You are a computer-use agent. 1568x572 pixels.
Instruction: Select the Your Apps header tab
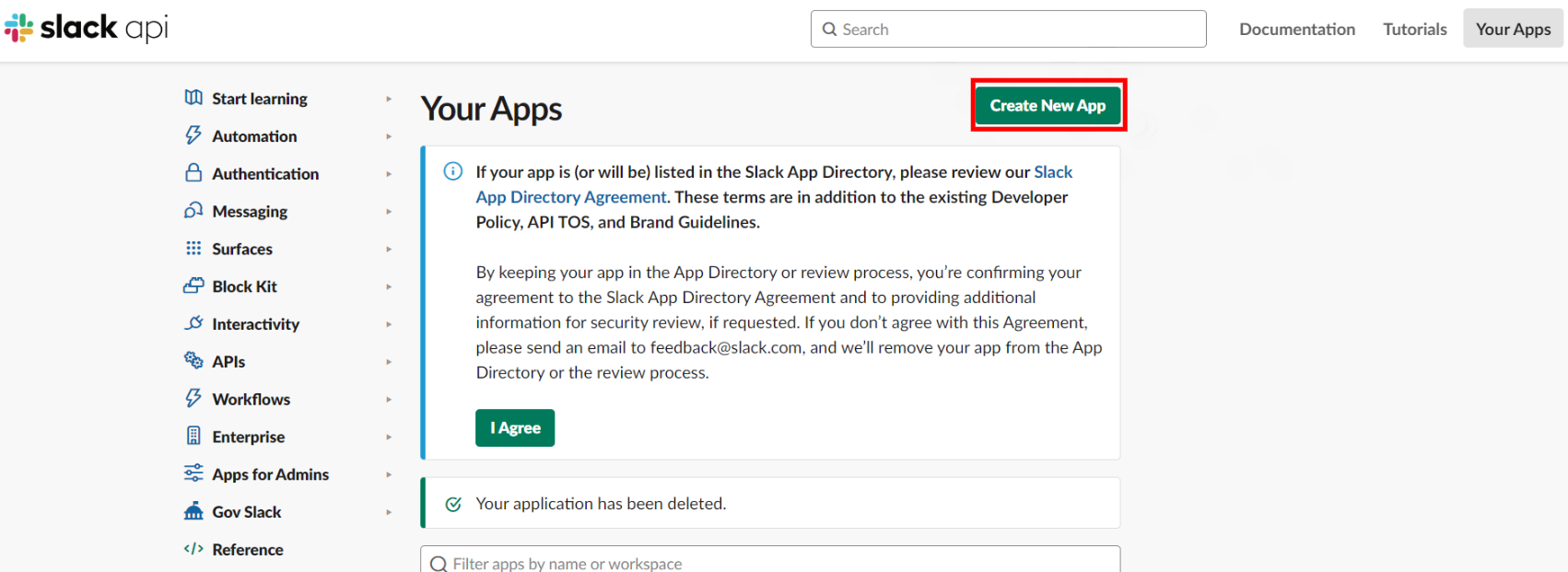tap(1513, 29)
